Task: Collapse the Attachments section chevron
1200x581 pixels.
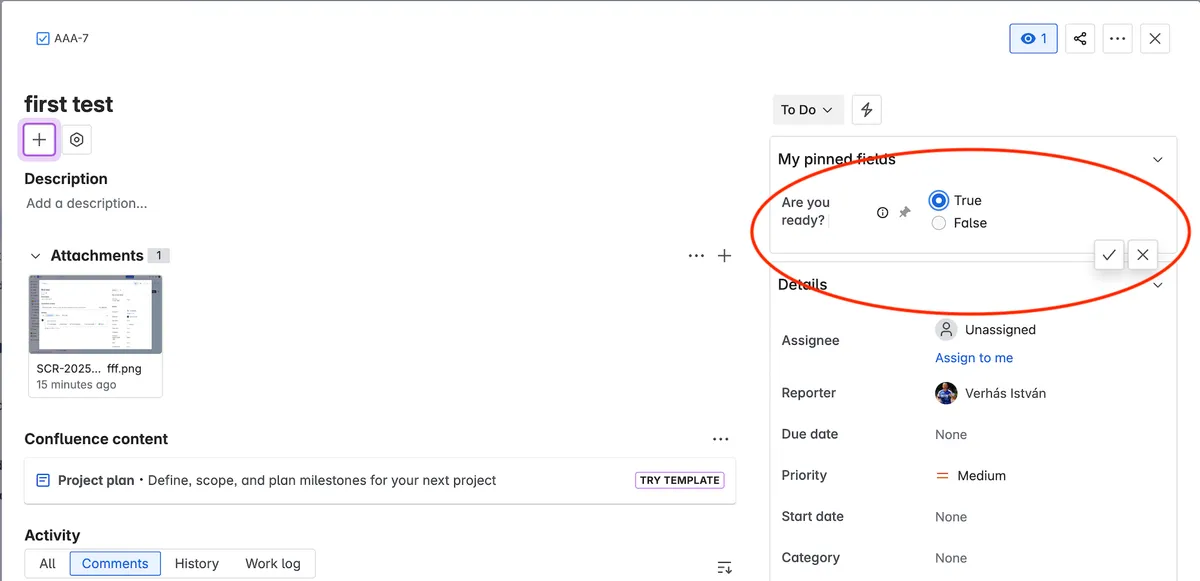Action: pyautogui.click(x=35, y=256)
